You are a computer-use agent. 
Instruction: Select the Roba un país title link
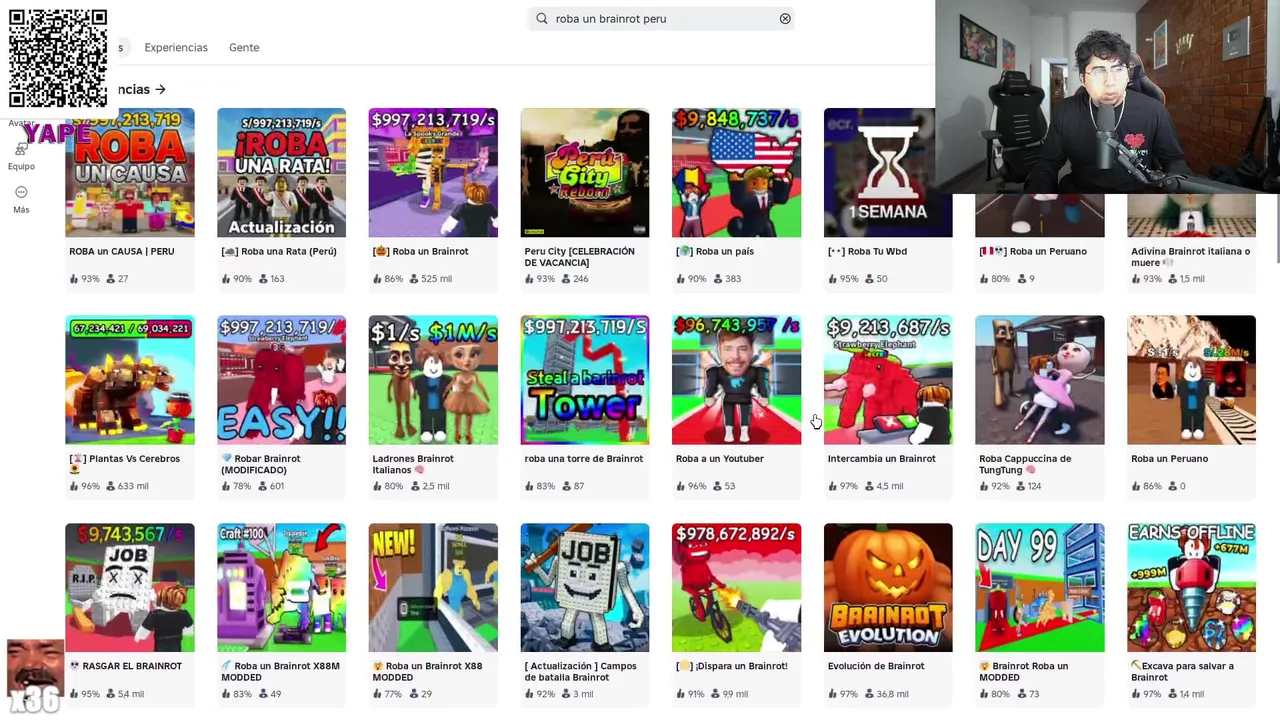715,251
